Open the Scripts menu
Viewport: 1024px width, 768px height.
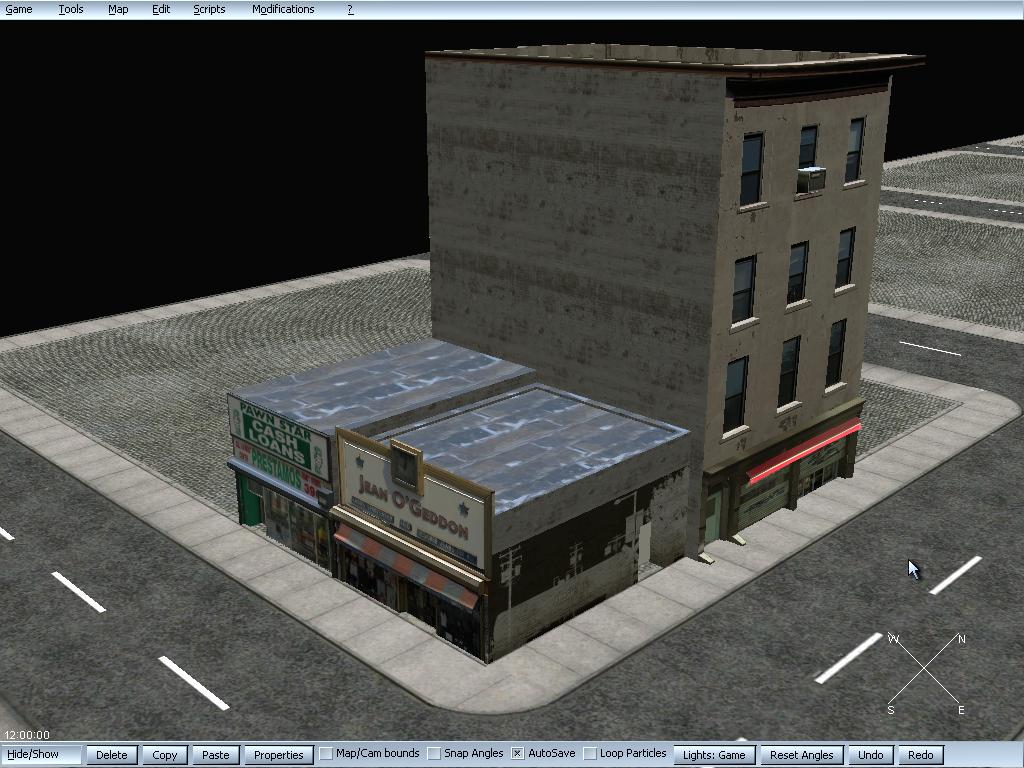[209, 9]
